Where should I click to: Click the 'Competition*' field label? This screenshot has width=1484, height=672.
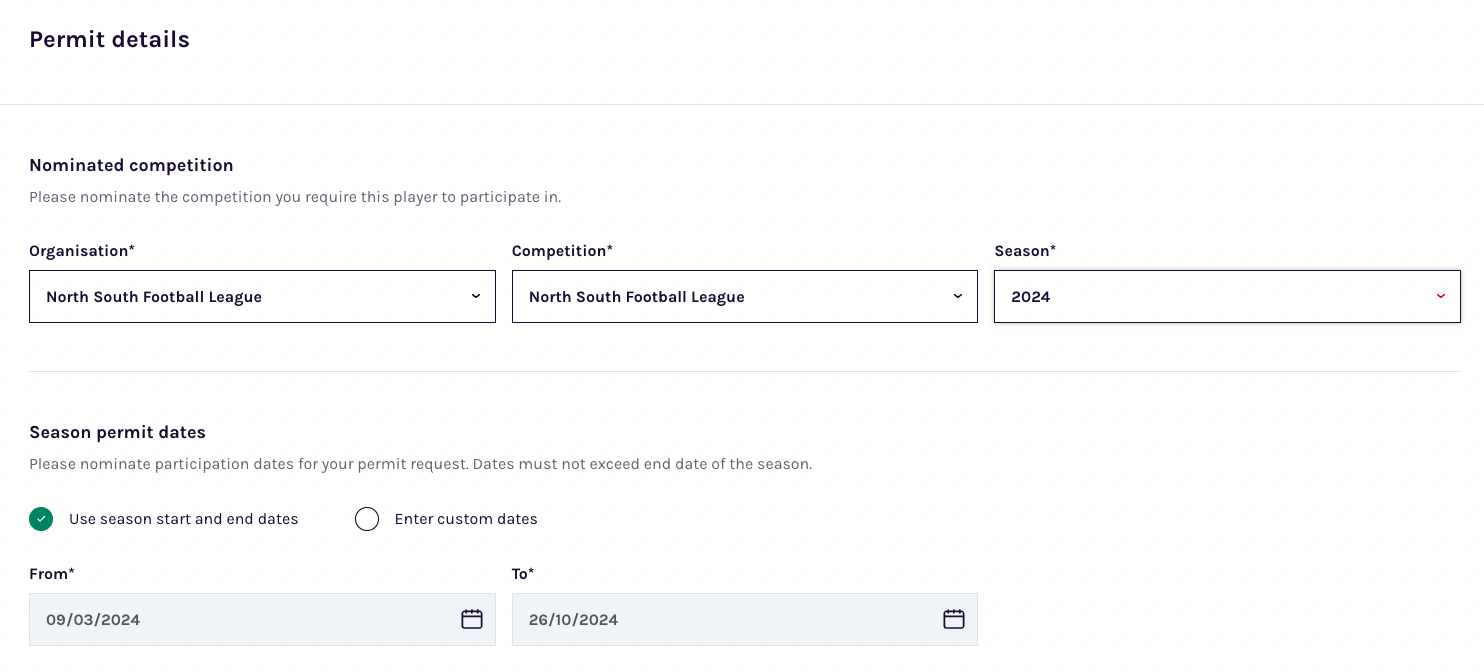pos(562,251)
